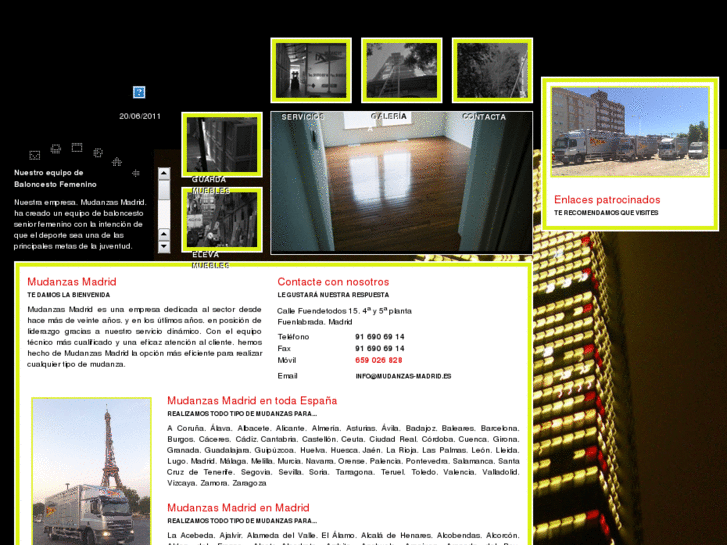
Task: Click the news scrollbar top up arrow
Action: (x=164, y=173)
